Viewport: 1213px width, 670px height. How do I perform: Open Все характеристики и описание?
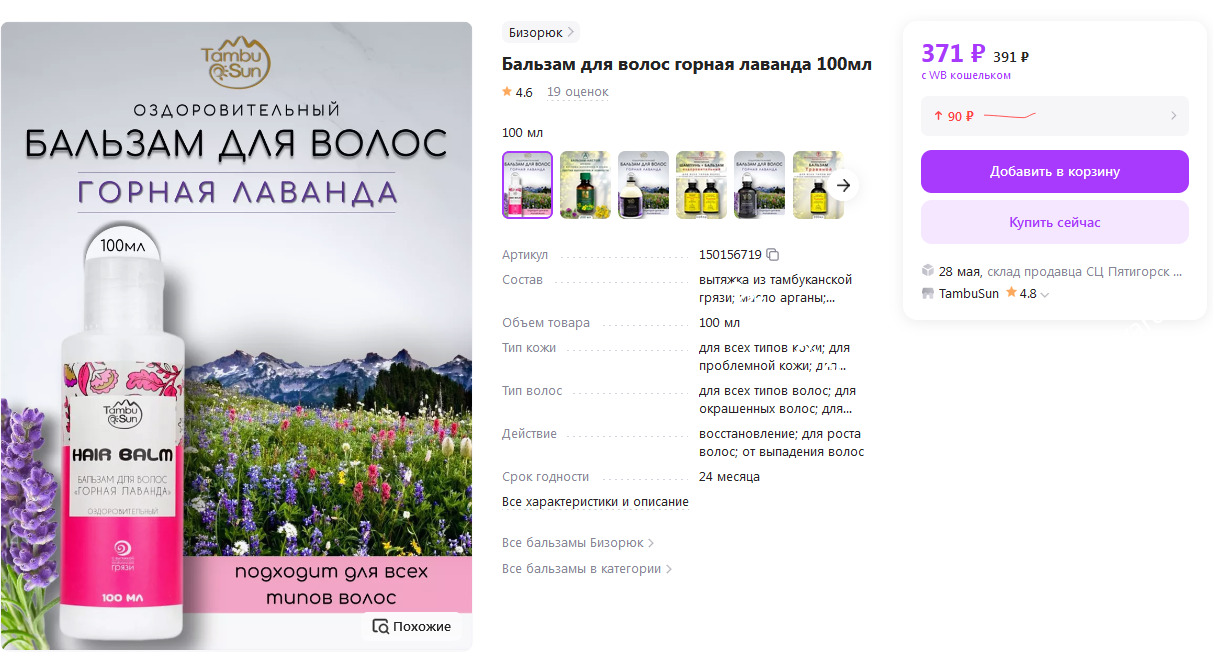(x=595, y=502)
